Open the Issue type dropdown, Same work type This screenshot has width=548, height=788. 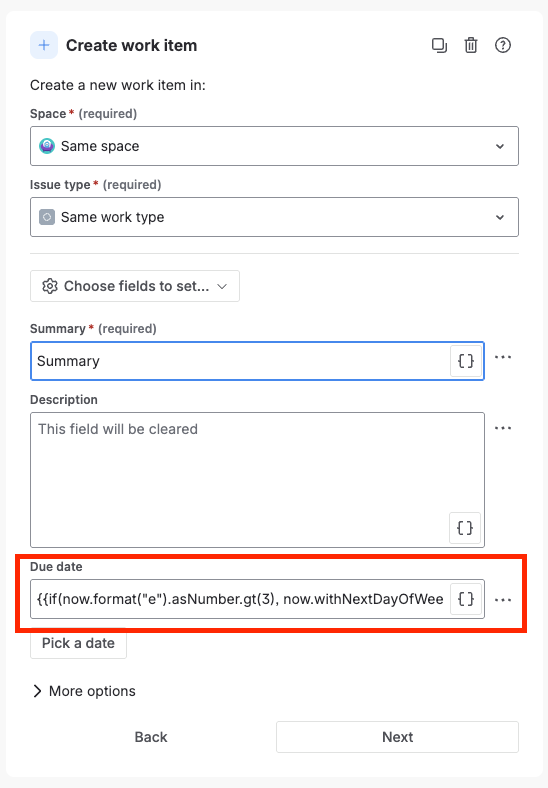click(275, 217)
